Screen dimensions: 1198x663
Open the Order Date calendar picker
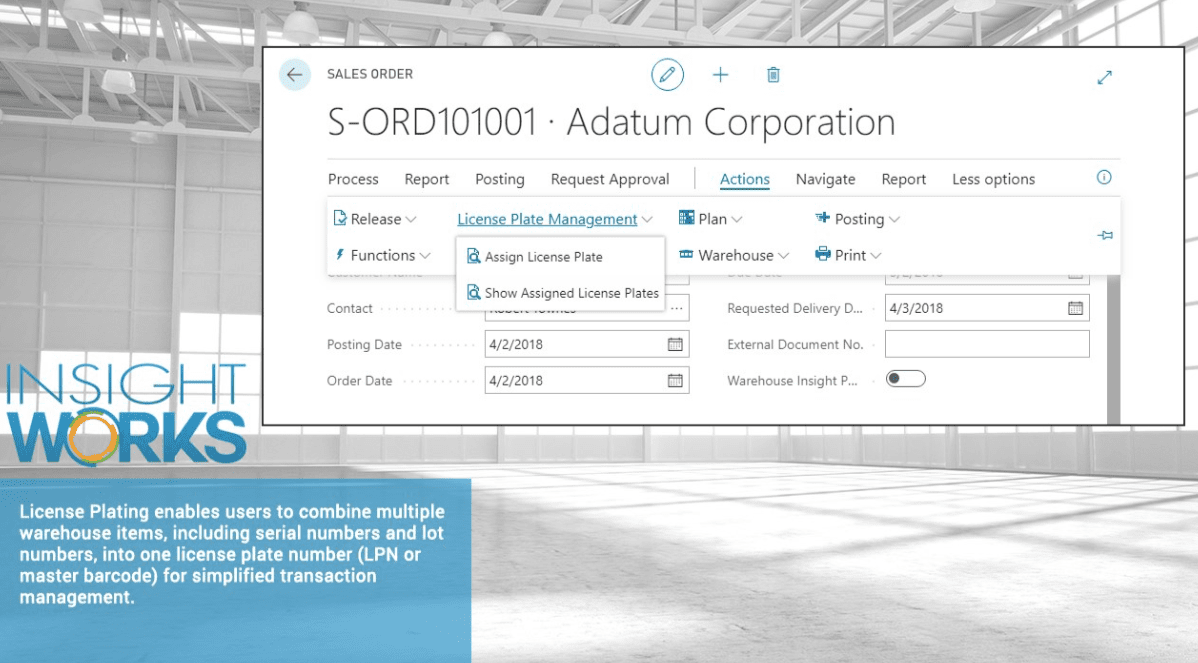(675, 380)
